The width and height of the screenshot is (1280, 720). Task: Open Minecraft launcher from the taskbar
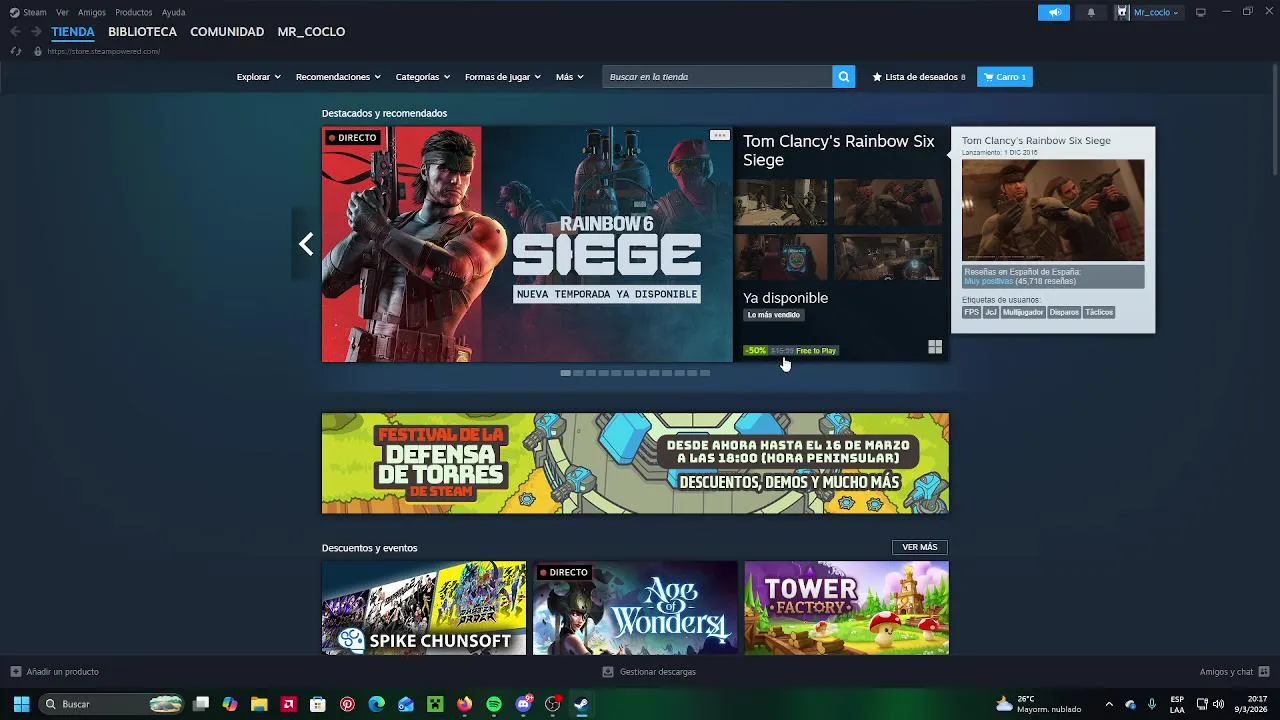coord(435,704)
